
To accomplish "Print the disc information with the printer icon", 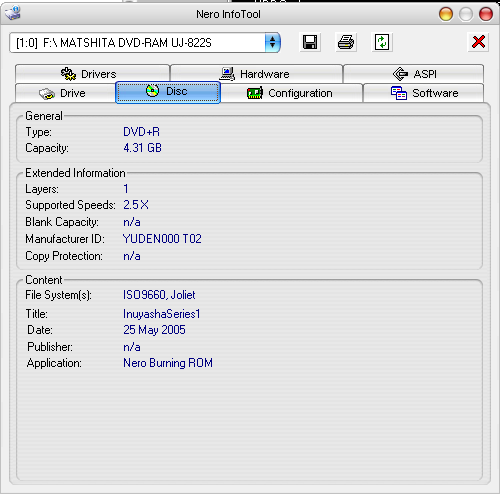I will (x=346, y=42).
